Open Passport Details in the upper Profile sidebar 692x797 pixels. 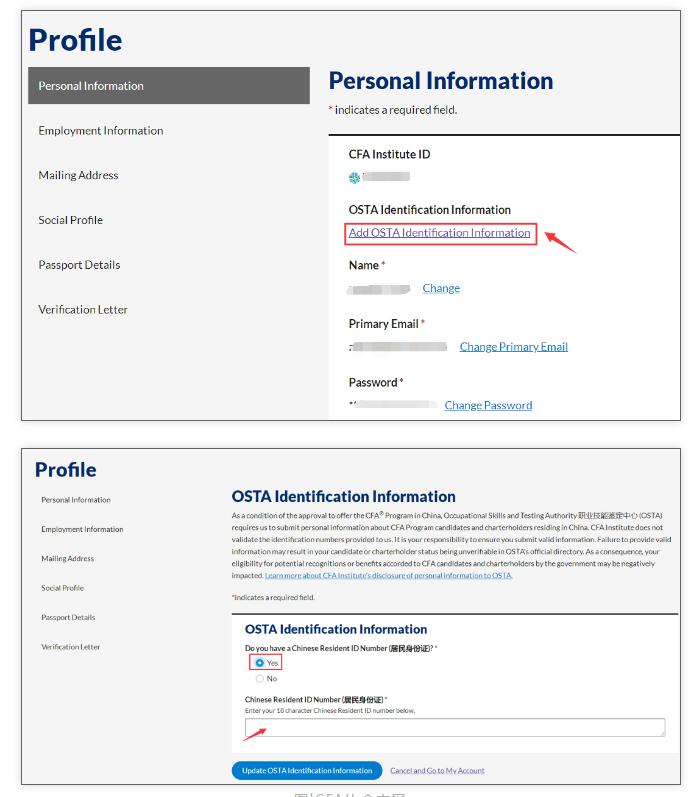(80, 265)
